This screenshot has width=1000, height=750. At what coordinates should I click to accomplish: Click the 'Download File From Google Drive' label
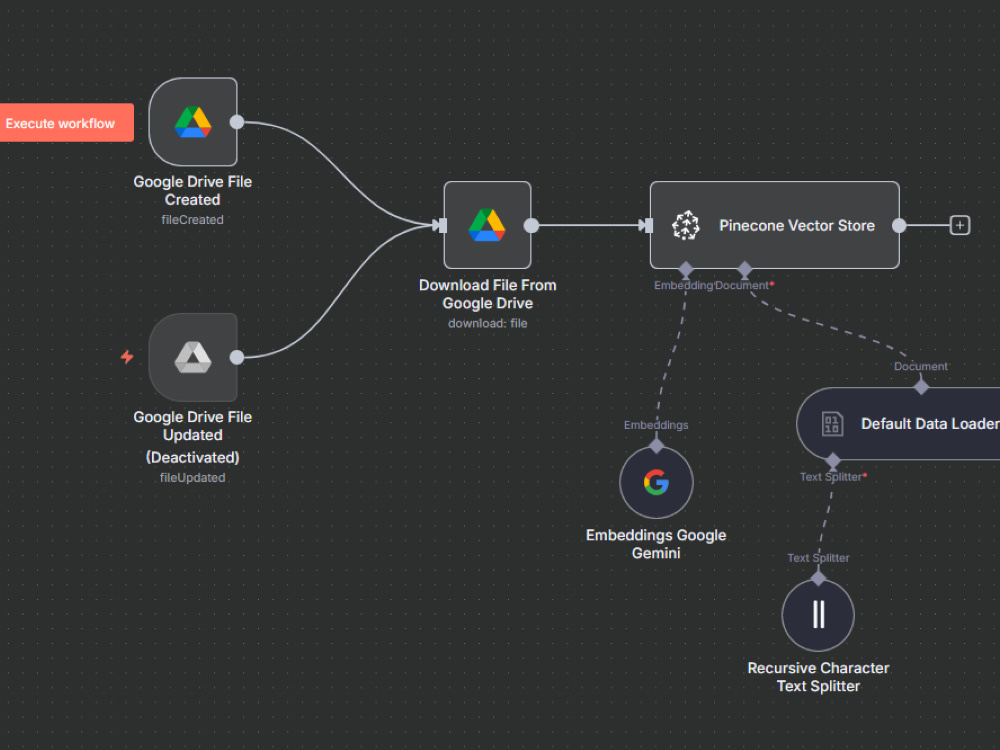487,294
